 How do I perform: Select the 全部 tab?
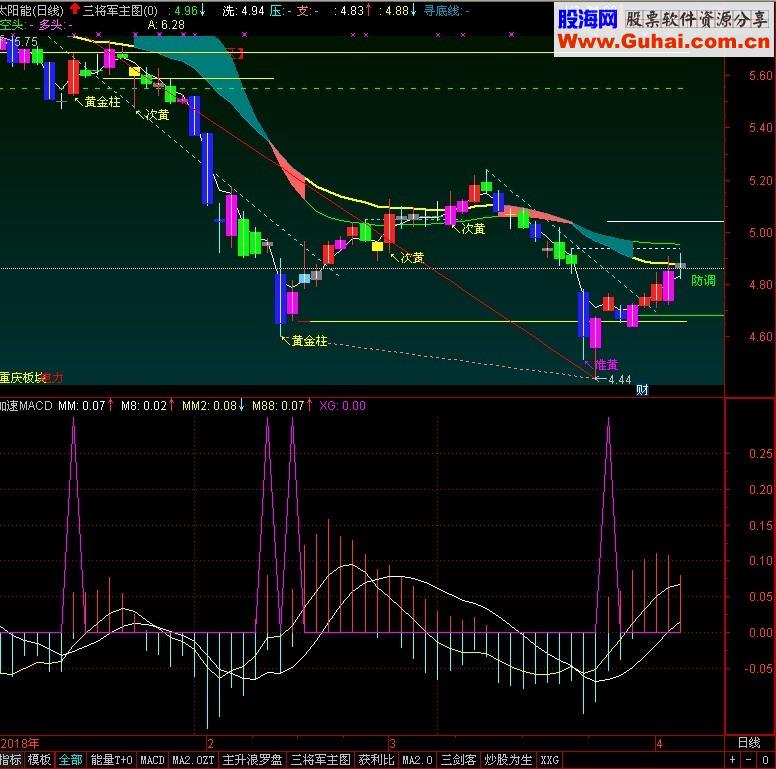[x=71, y=760]
